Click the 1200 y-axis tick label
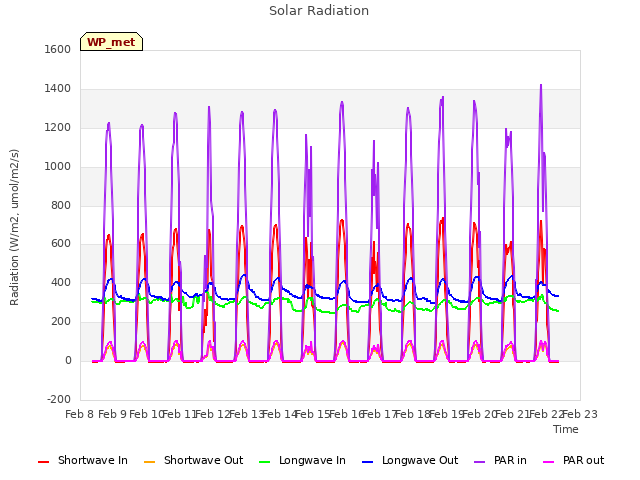This screenshot has height=480, width=640. (x=58, y=127)
